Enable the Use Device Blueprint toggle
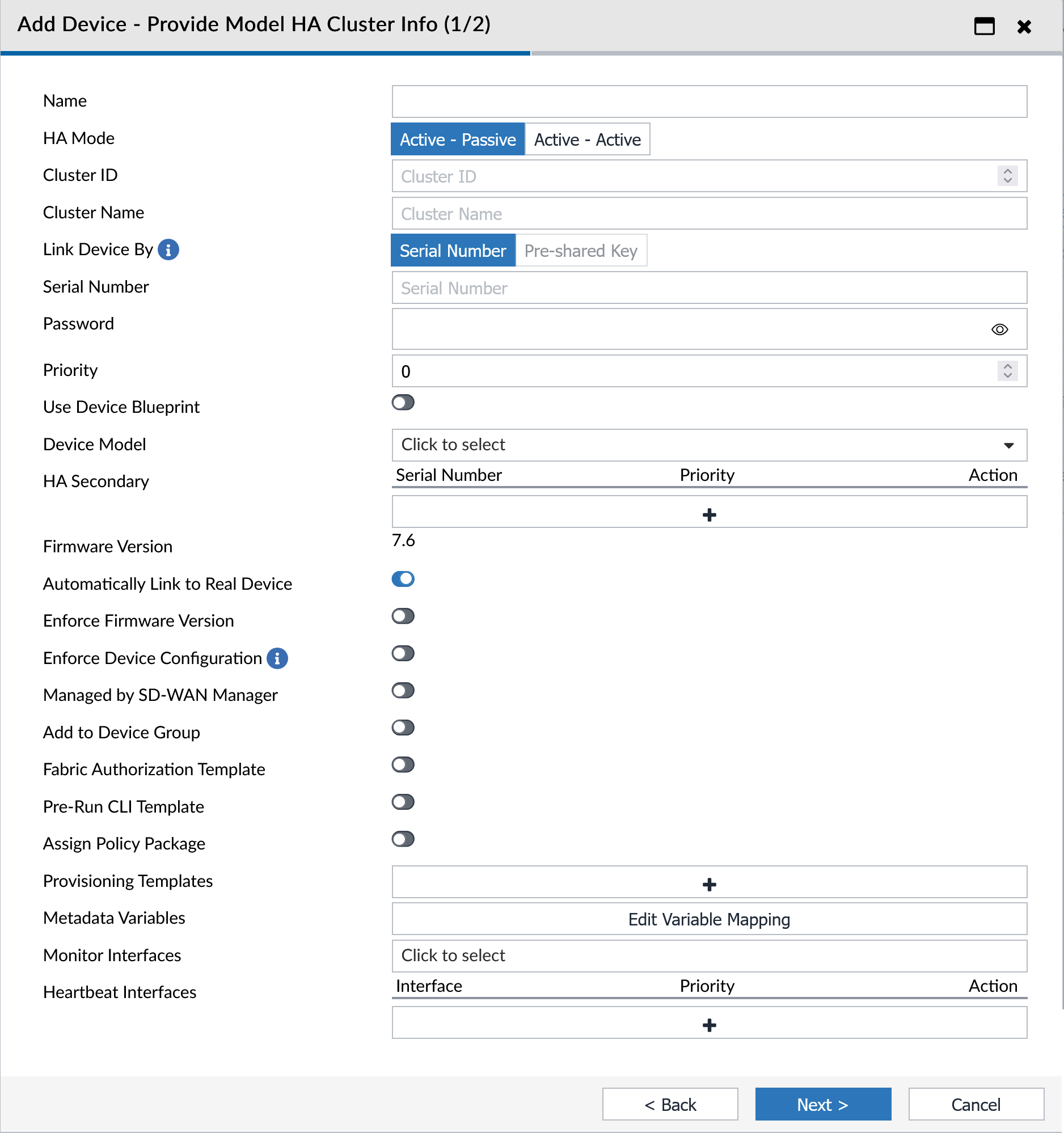Screen dimensions: 1064x1133 (403, 403)
